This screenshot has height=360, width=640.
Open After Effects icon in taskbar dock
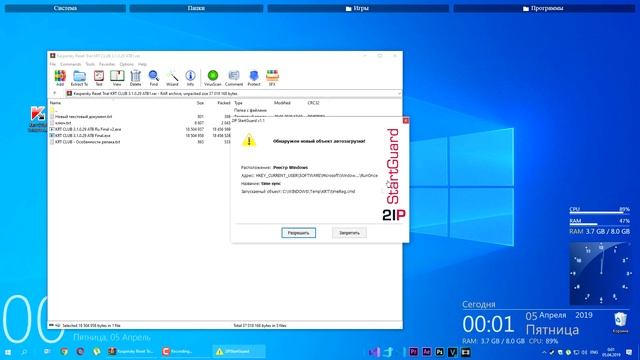[x=427, y=352]
